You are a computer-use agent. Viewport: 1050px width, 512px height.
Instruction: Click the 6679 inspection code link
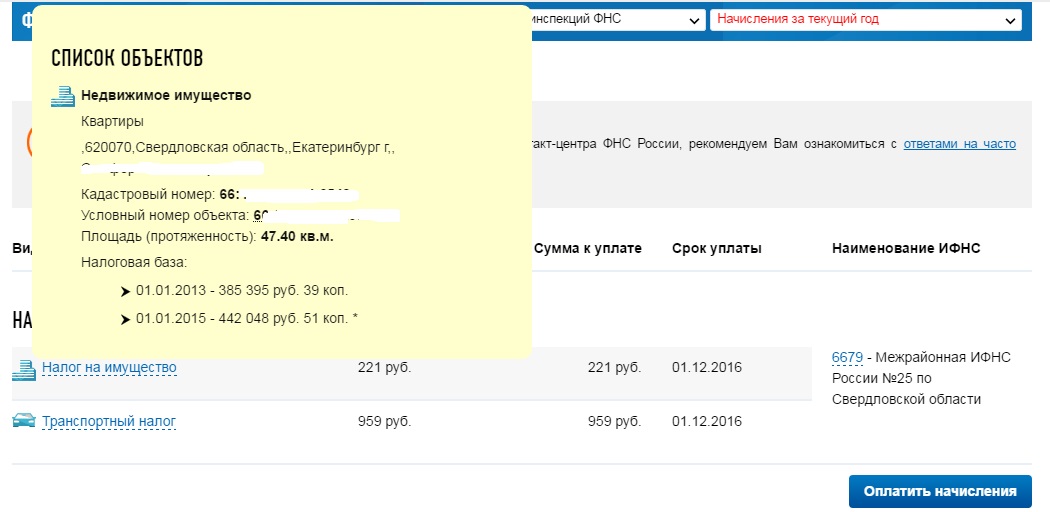(847, 357)
